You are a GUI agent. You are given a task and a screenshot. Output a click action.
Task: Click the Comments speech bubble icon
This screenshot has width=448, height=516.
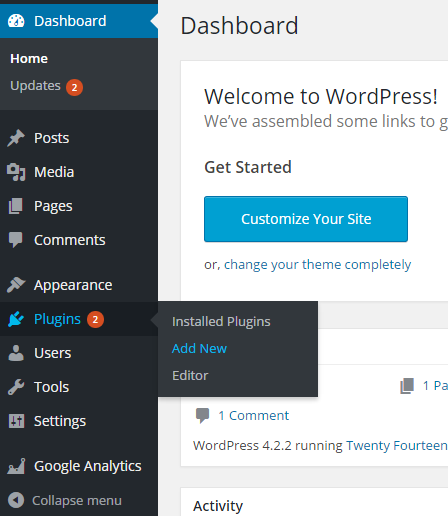[16, 240]
